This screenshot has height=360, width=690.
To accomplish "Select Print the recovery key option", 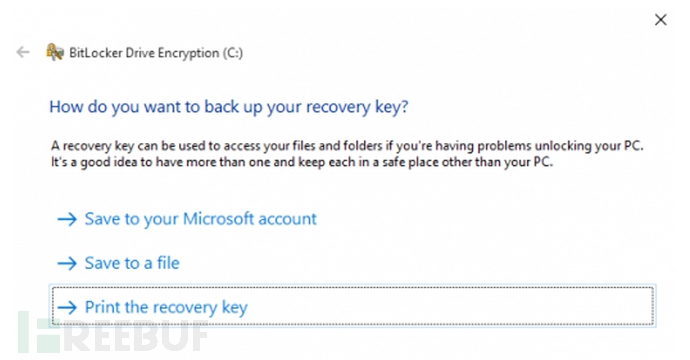I will [x=352, y=306].
